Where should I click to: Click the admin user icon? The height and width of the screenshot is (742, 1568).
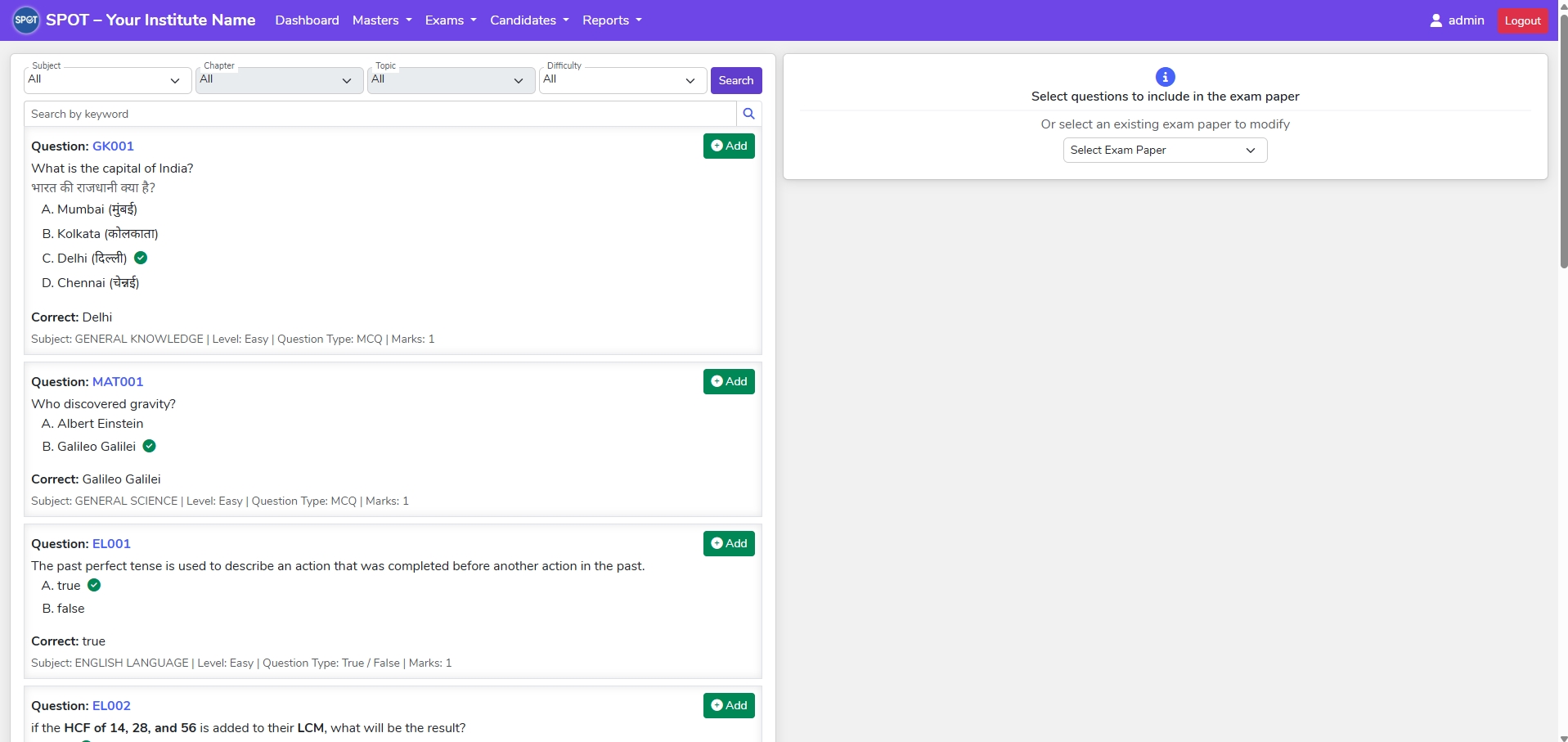click(x=1435, y=20)
